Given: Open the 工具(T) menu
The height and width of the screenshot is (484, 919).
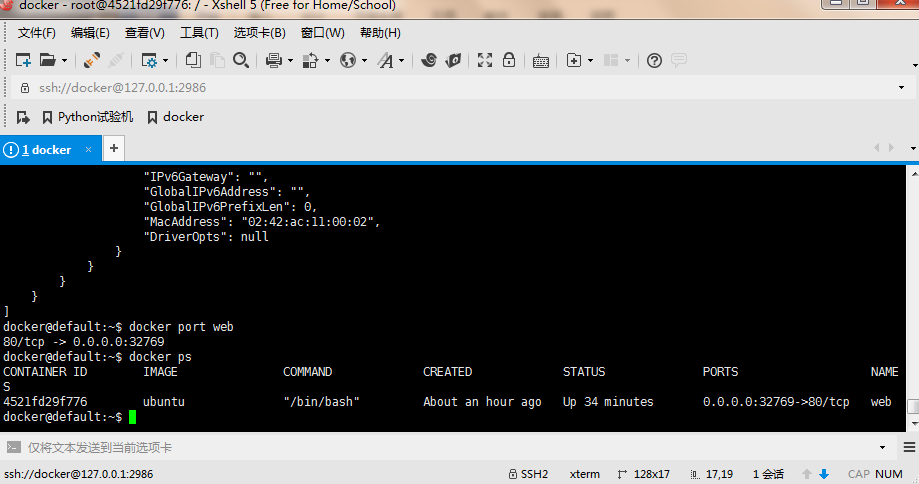Looking at the screenshot, I should tap(199, 33).
